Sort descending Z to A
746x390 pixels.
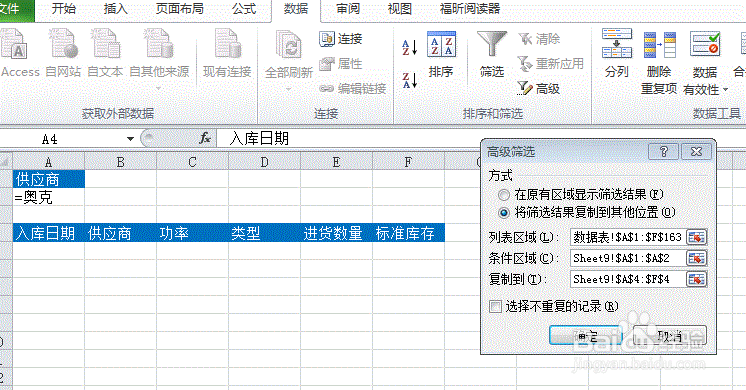click(409, 80)
